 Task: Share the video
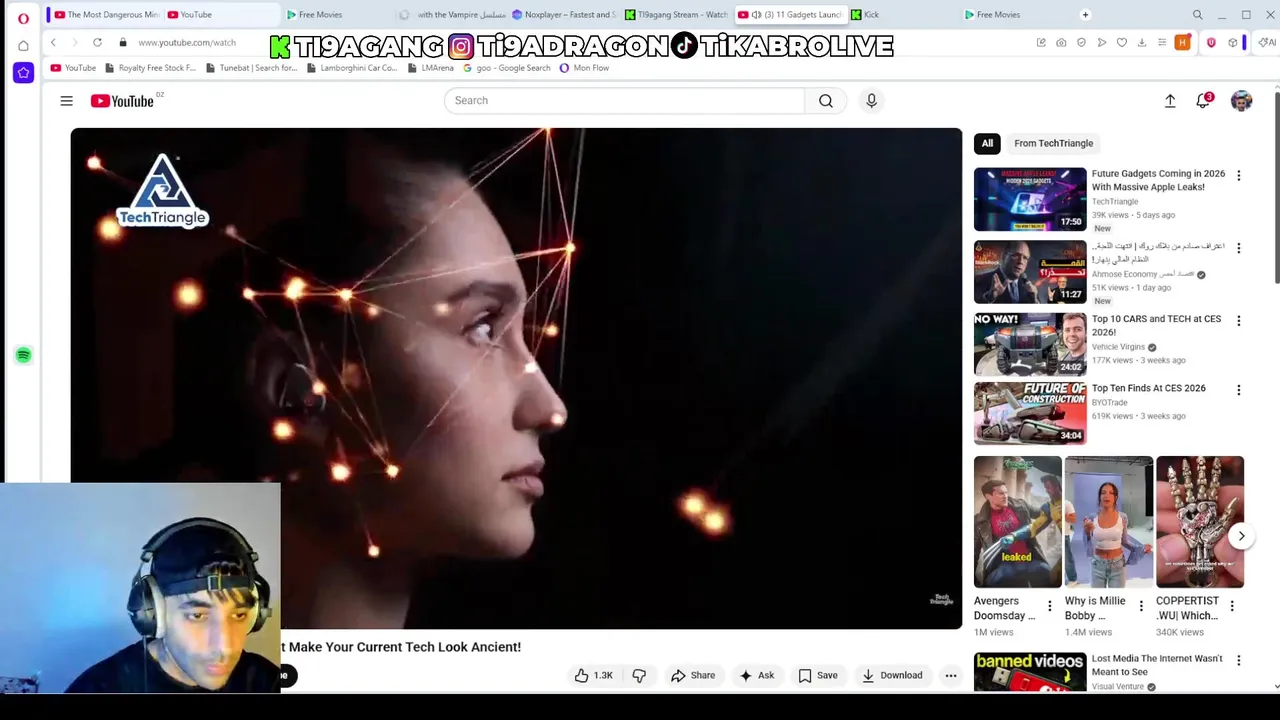[693, 675]
